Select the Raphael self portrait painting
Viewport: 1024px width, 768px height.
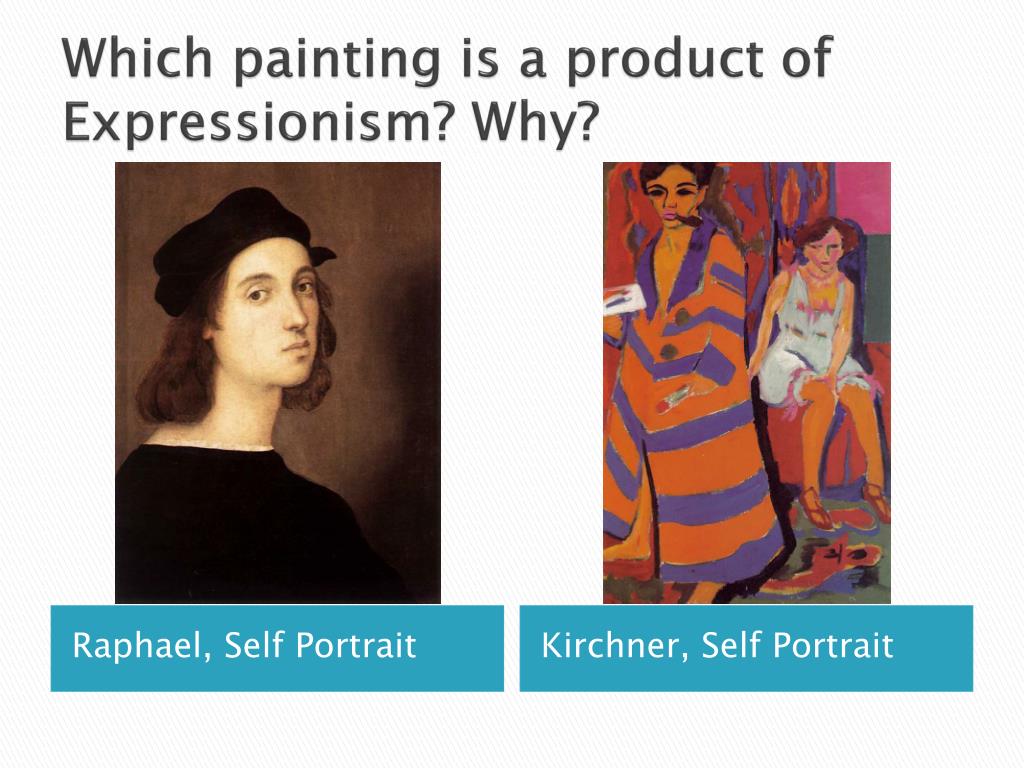click(278, 383)
